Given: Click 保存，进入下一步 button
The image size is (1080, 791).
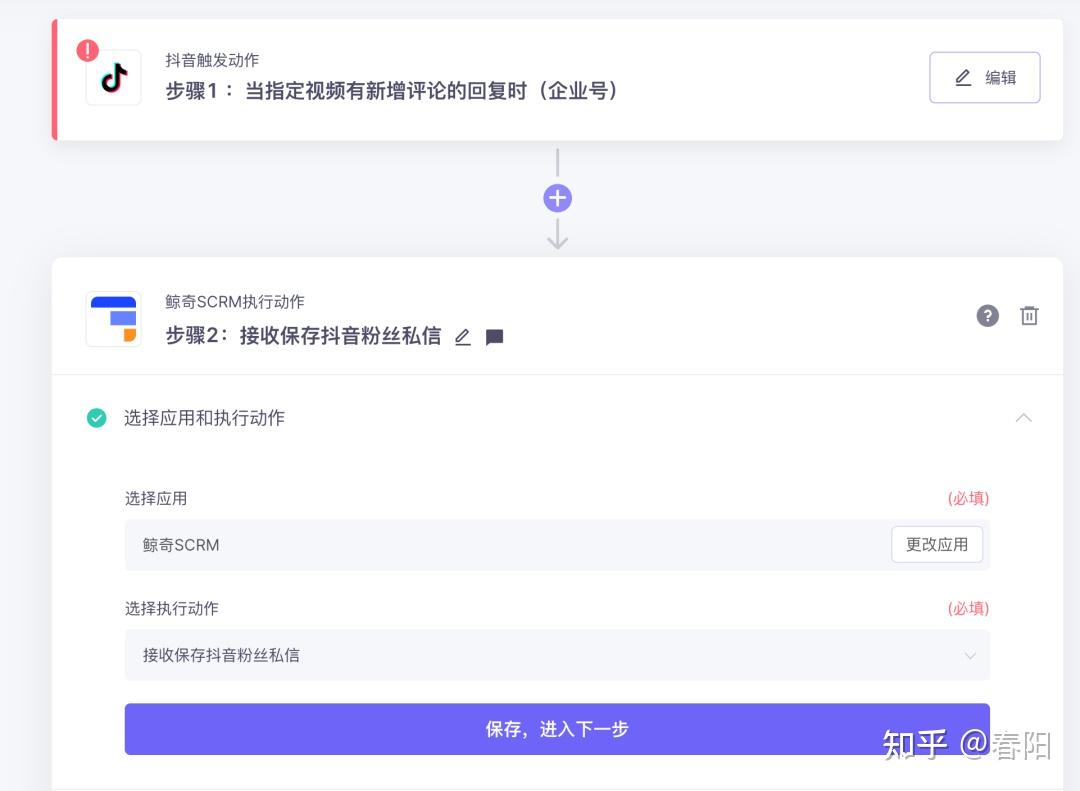Looking at the screenshot, I should coord(557,729).
